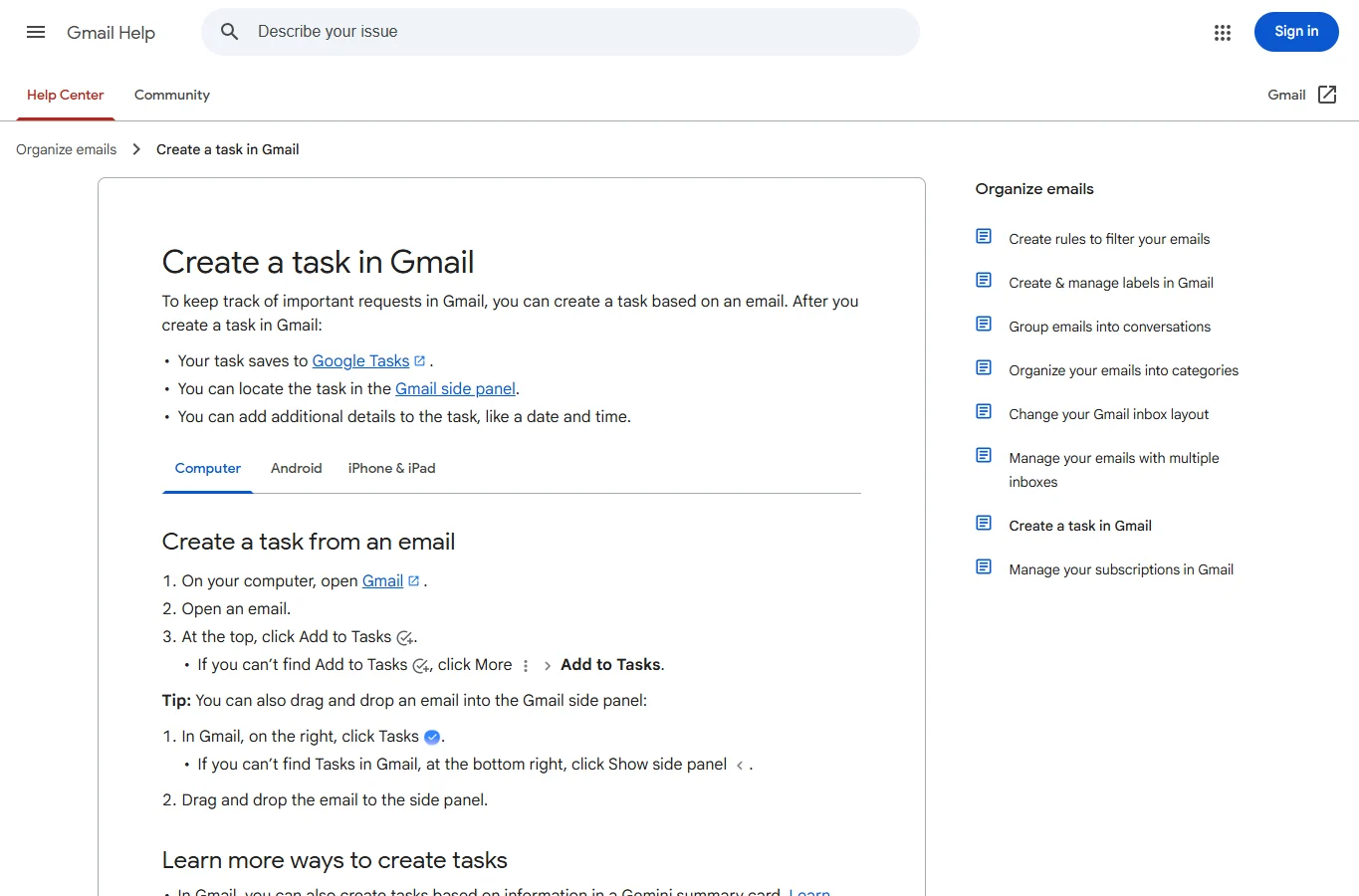
Task: Click external-link icon after Gmail in step 1
Action: pos(413,581)
